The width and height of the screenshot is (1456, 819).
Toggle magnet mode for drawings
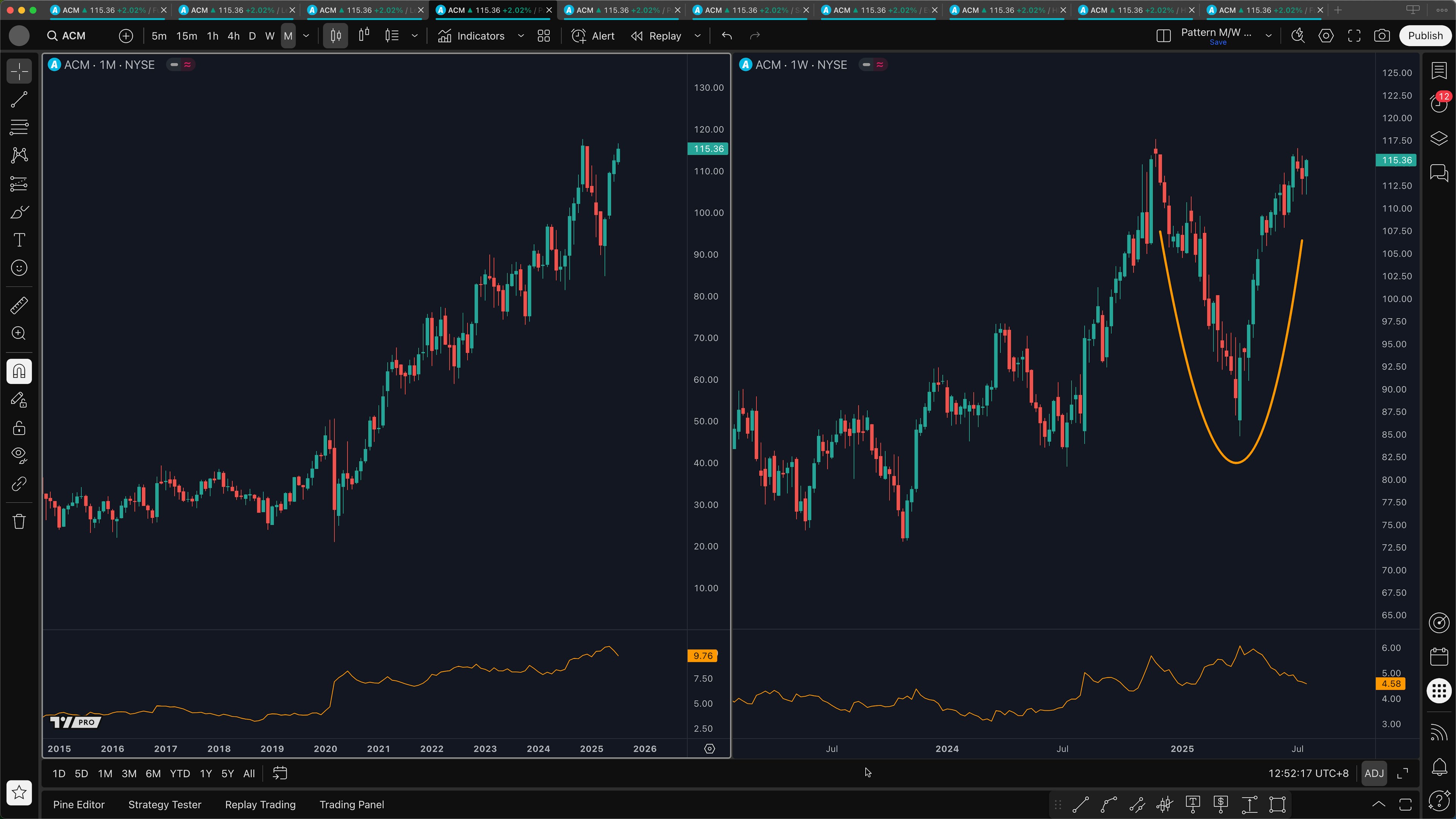(19, 371)
